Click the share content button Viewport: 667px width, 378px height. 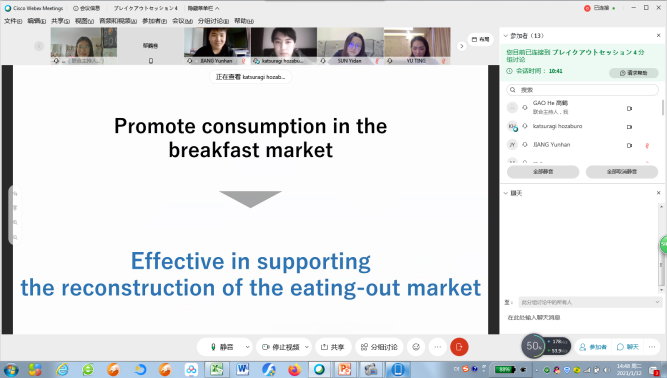pyautogui.click(x=333, y=347)
